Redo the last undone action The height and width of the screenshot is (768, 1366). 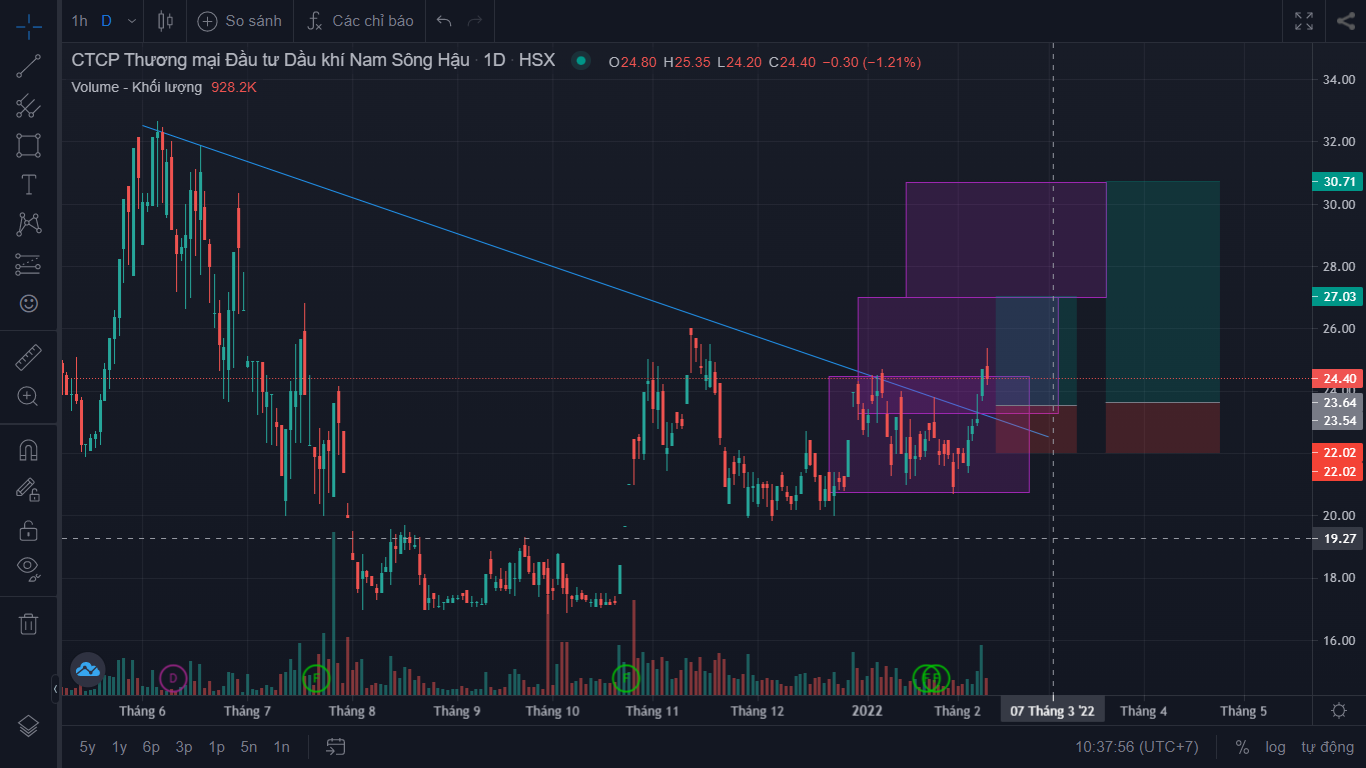[x=475, y=21]
